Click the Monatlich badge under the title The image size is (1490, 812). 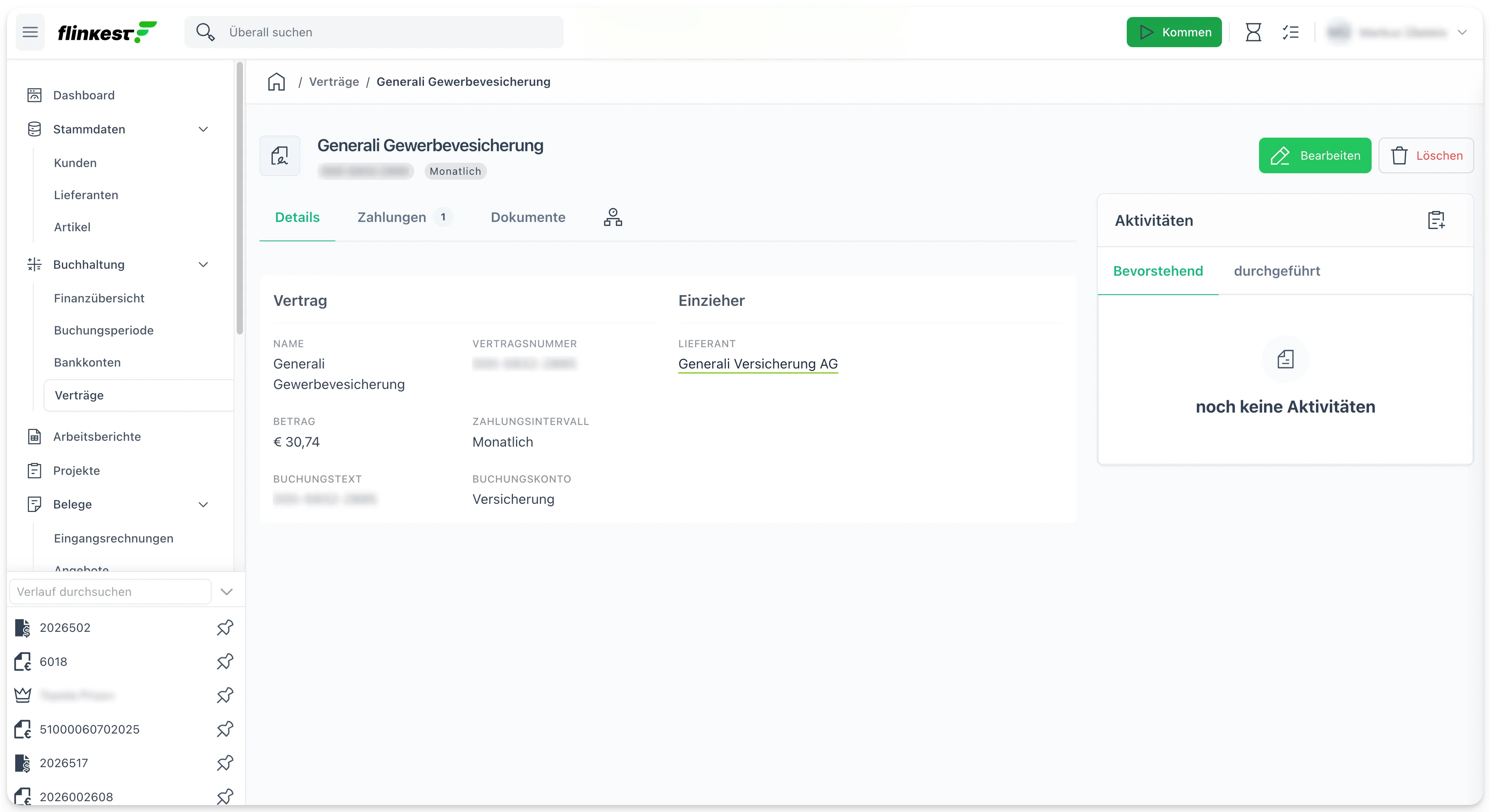click(x=455, y=171)
